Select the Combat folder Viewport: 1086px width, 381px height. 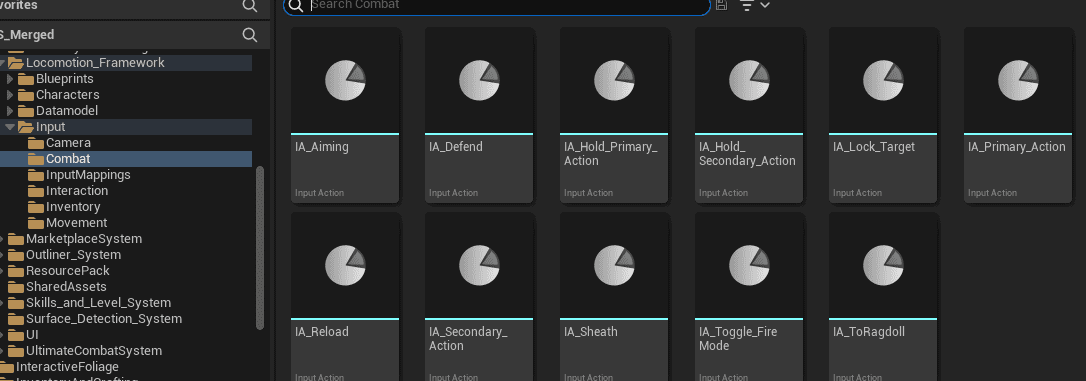point(126,159)
